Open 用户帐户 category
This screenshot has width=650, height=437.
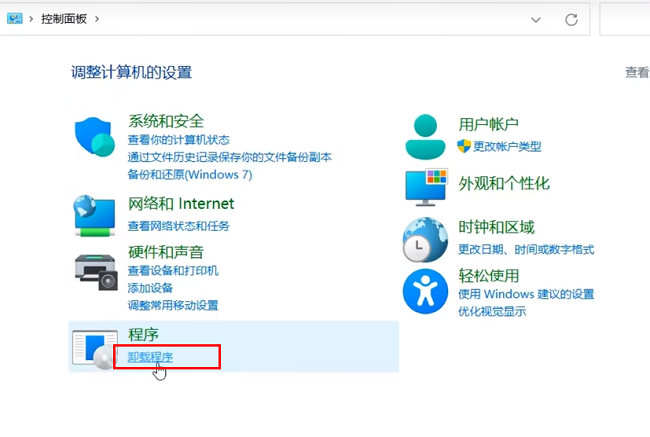click(x=488, y=124)
